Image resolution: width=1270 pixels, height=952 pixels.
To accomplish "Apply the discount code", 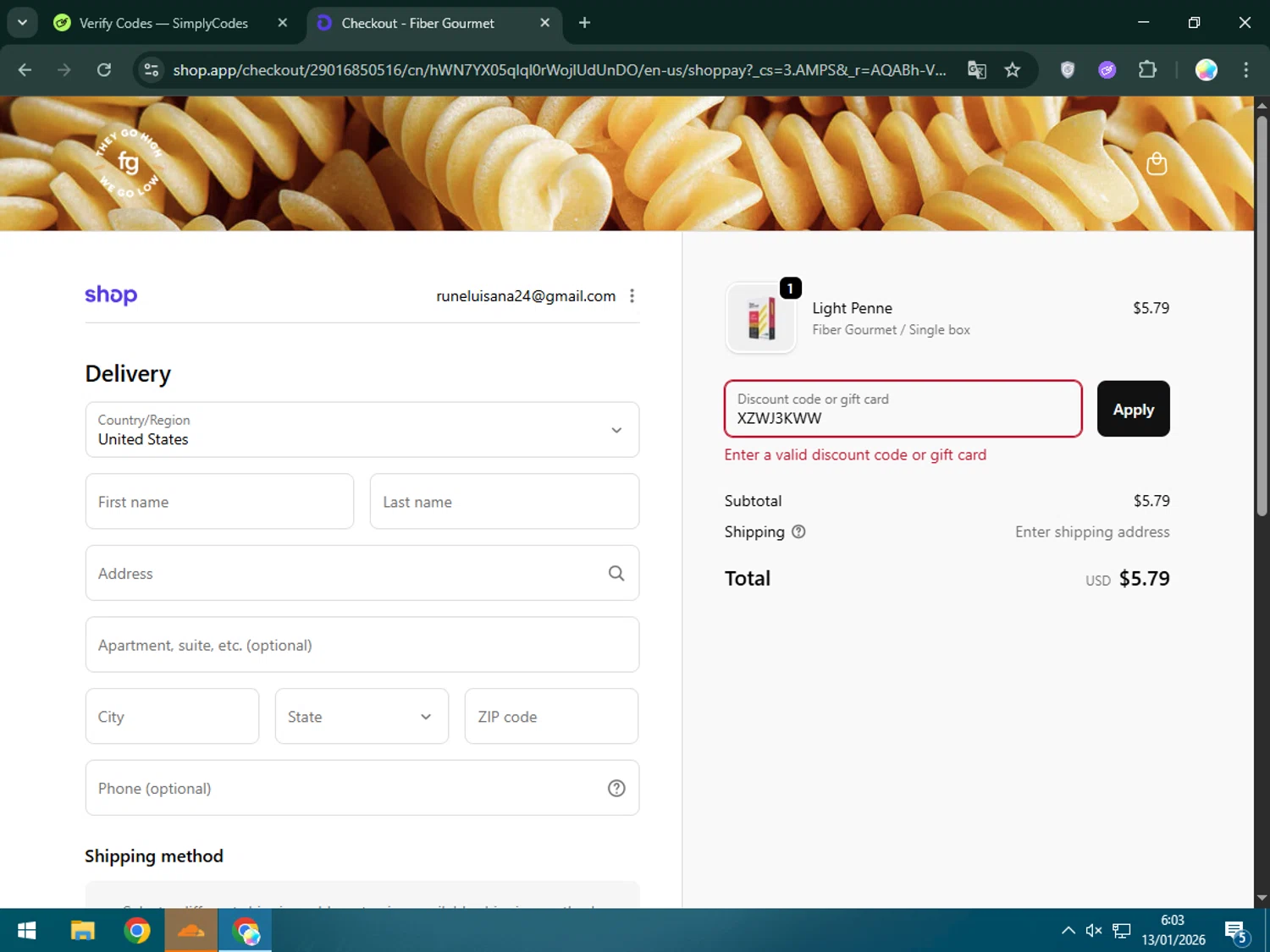I will (x=1133, y=409).
